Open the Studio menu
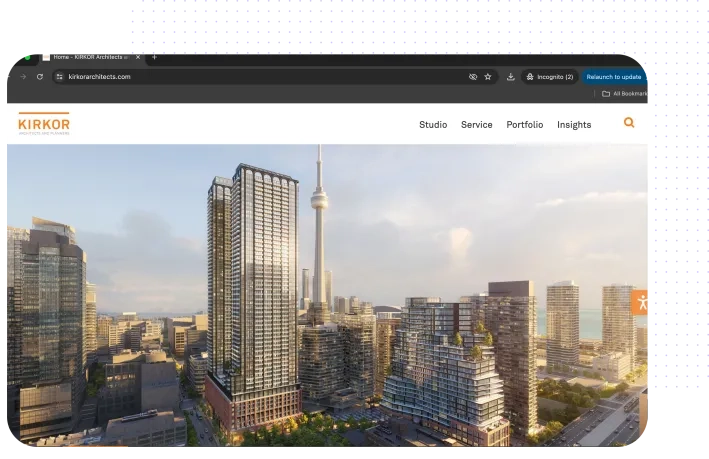The image size is (709, 459). pos(433,125)
